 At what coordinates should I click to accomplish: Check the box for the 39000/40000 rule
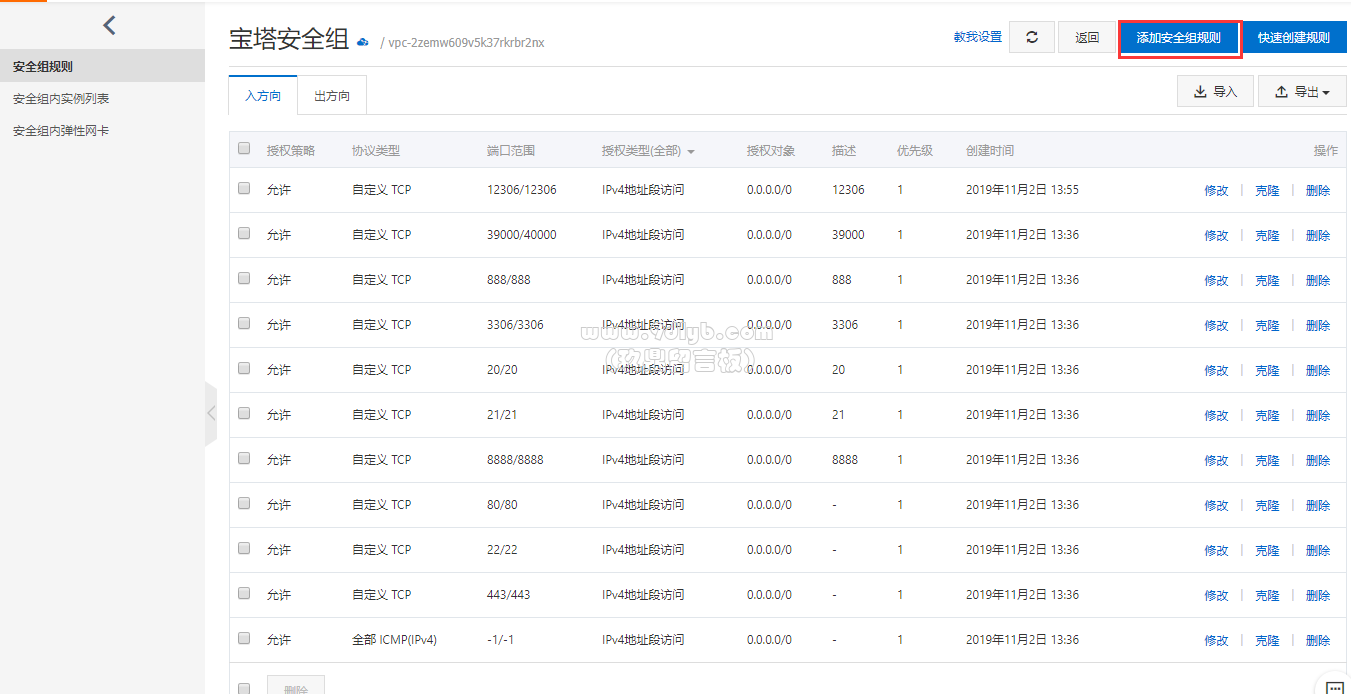[244, 233]
